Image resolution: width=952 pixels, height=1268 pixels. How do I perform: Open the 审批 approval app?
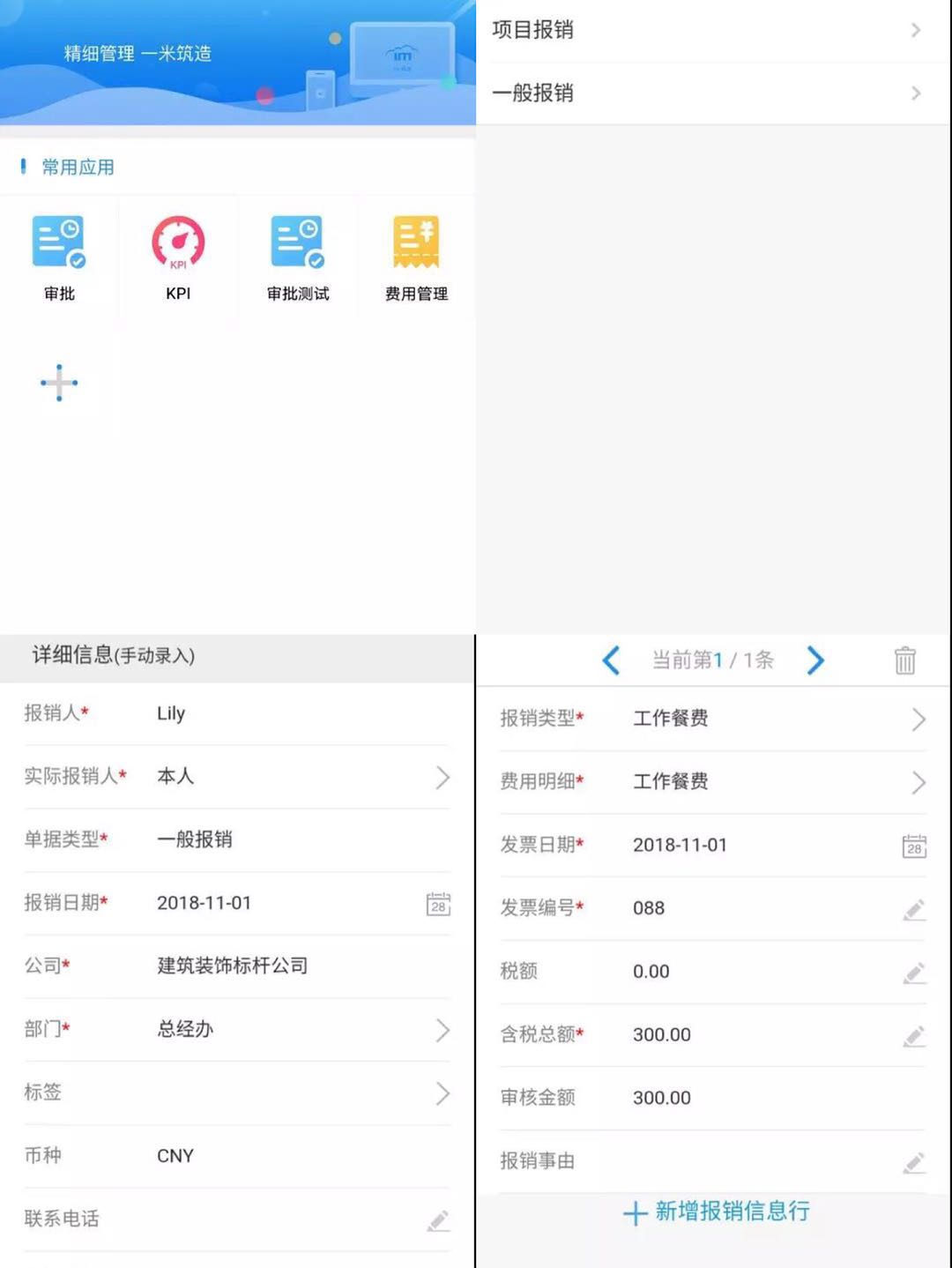pos(59,256)
